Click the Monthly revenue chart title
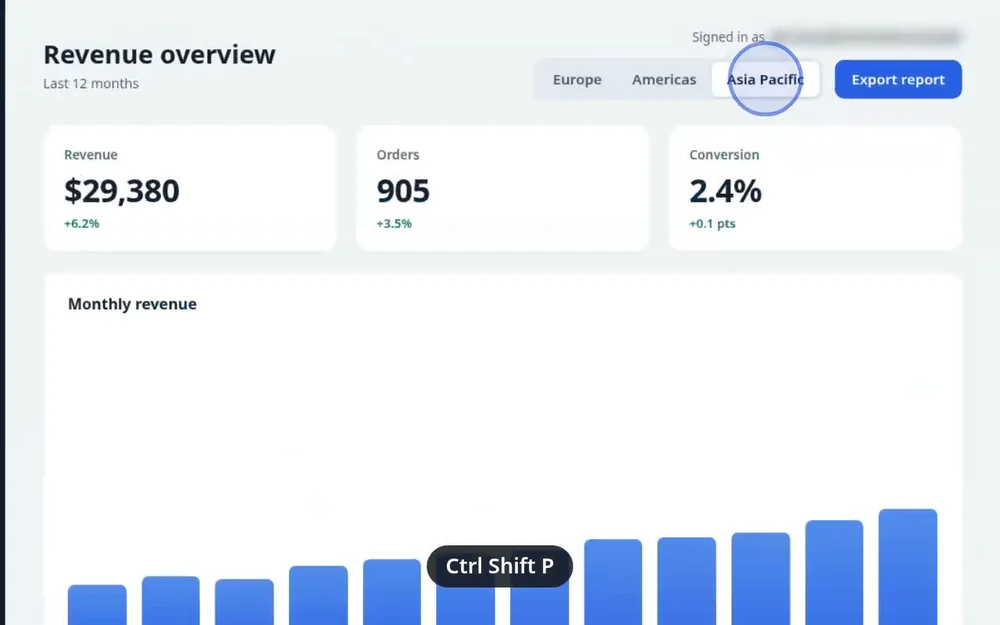1000x625 pixels. (x=132, y=304)
